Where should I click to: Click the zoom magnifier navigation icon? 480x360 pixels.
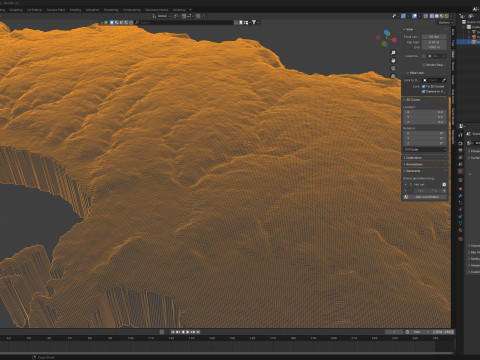393,53
